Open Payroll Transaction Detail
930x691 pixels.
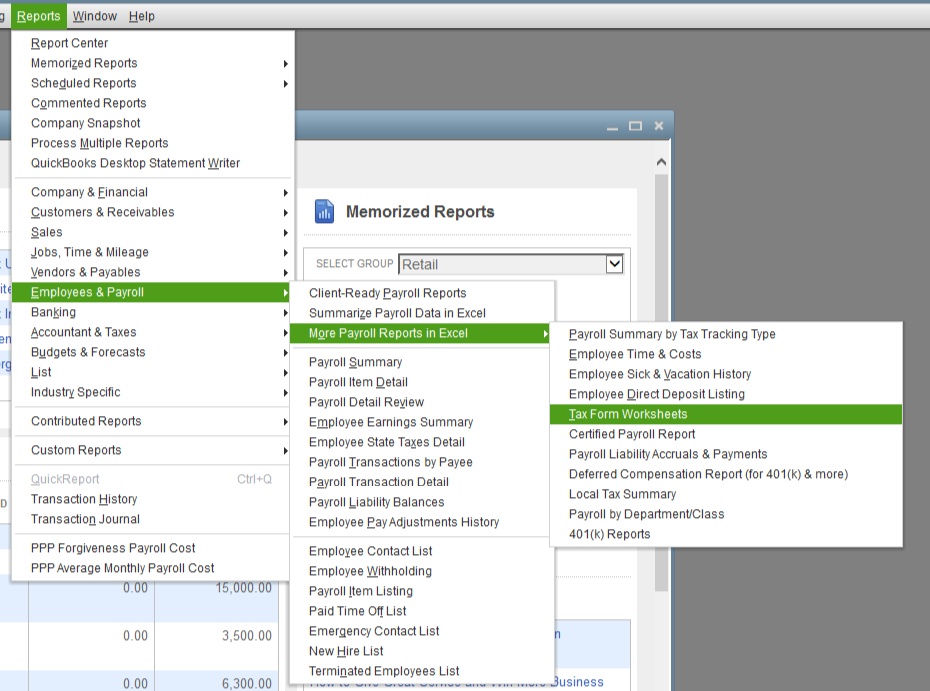[x=422, y=482]
